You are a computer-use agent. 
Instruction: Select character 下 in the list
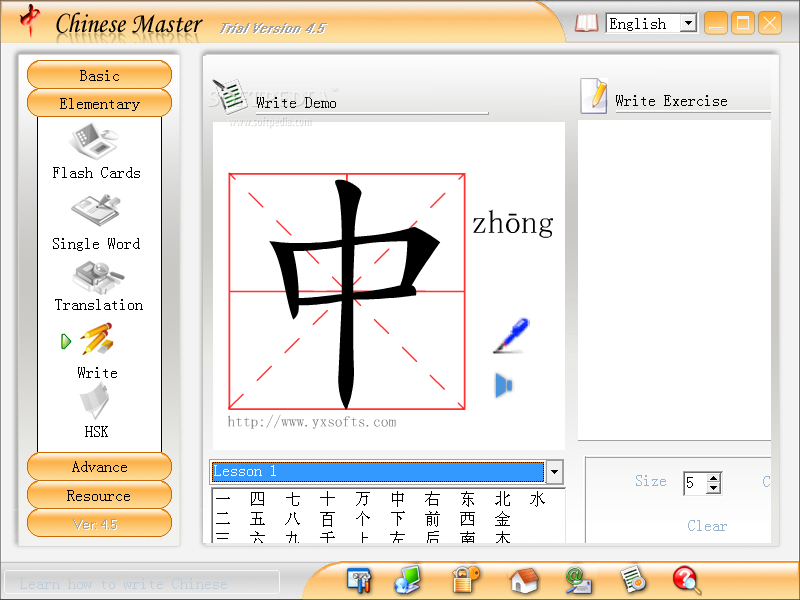coord(397,519)
